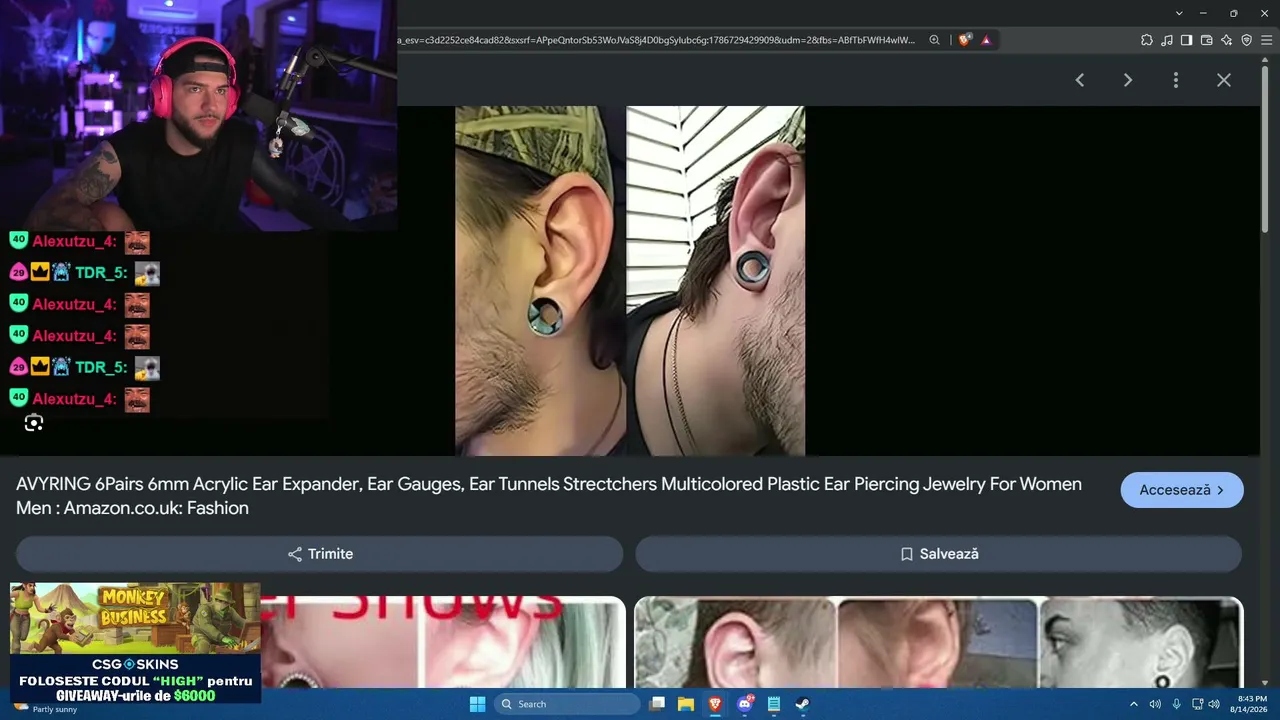Expand the hidden system tray icons chevron

coord(1134,704)
